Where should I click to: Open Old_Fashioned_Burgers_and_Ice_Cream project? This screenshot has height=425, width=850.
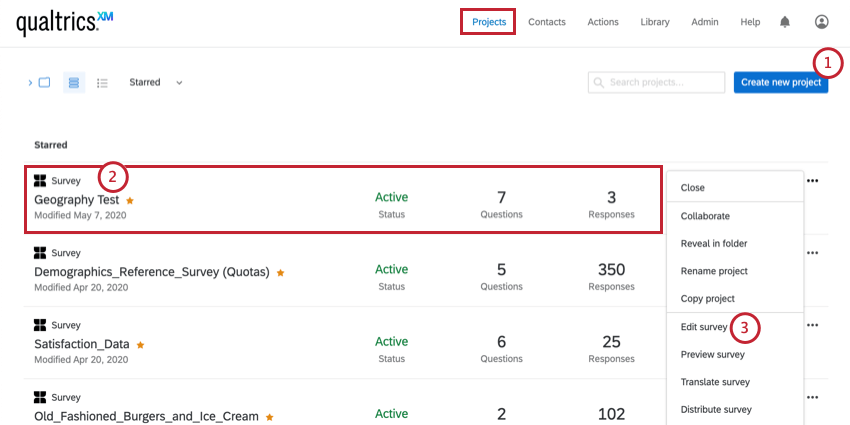tap(146, 416)
